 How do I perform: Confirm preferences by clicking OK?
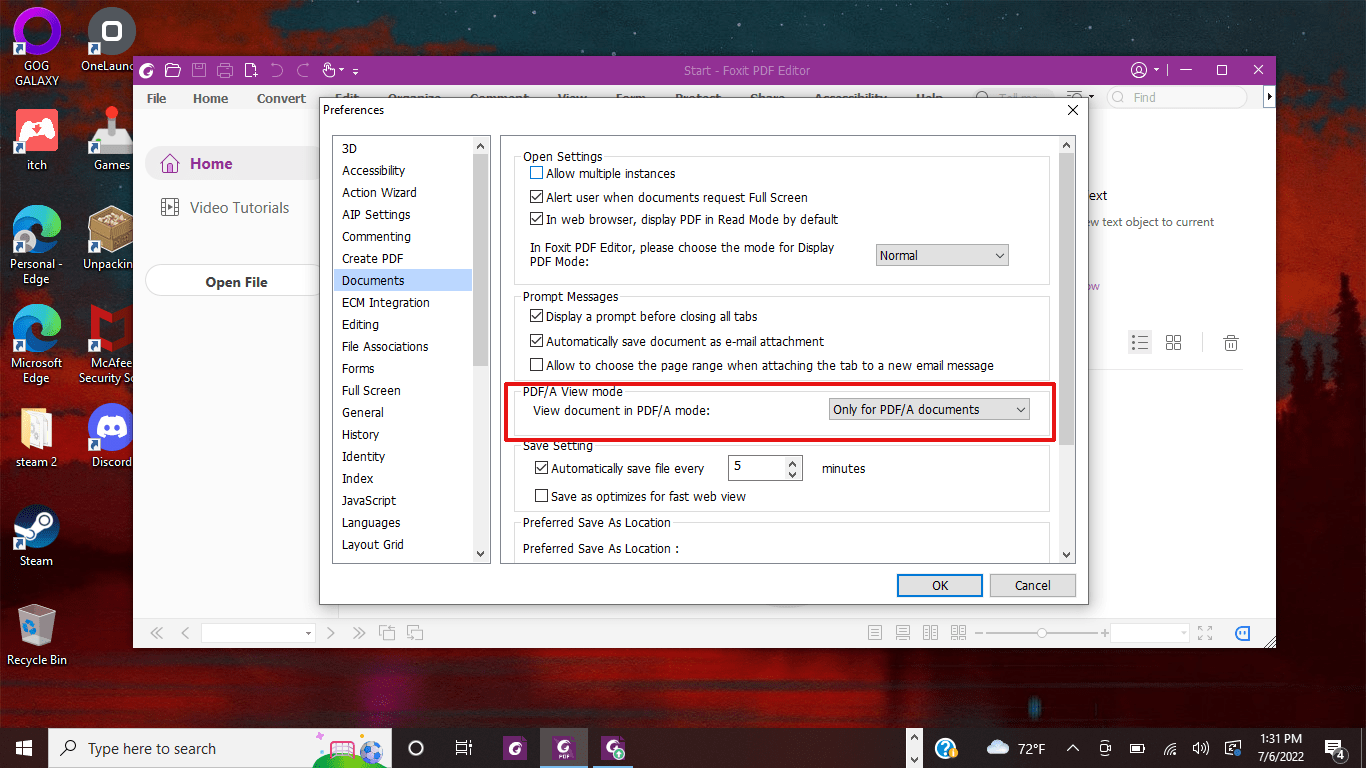pos(939,585)
